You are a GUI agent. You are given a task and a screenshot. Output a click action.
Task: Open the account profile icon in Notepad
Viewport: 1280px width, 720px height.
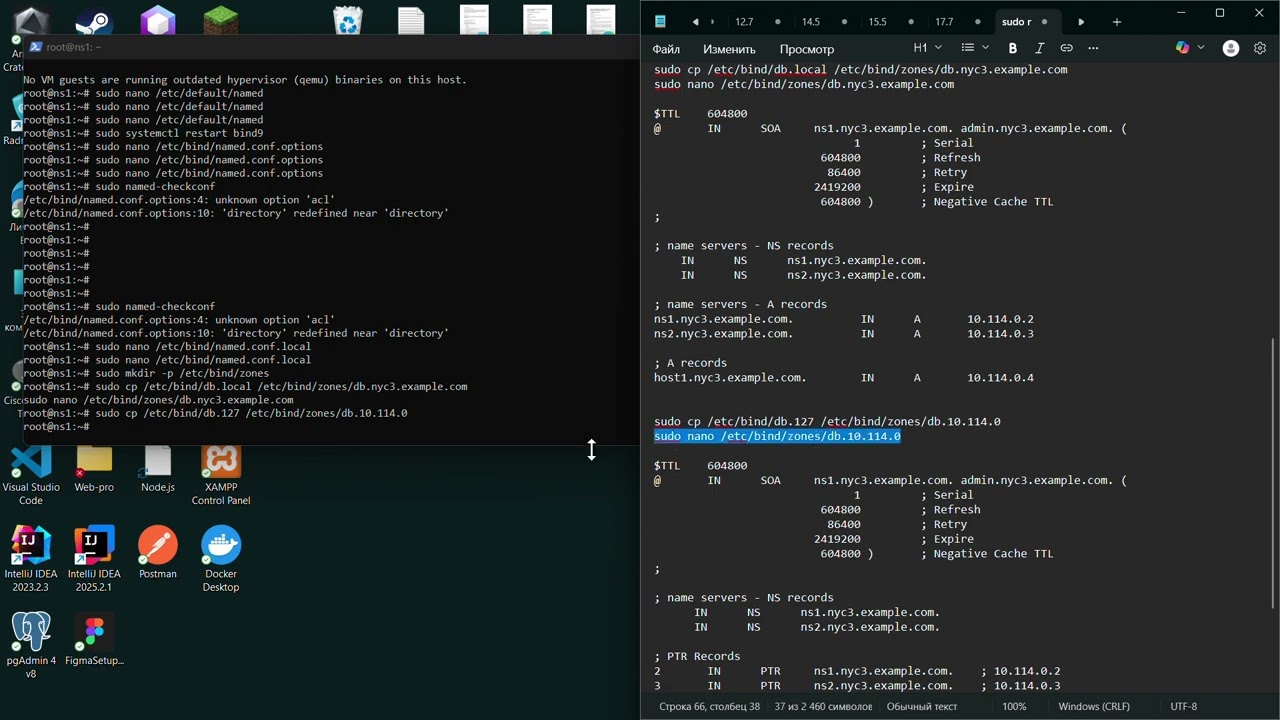pyautogui.click(x=1231, y=48)
